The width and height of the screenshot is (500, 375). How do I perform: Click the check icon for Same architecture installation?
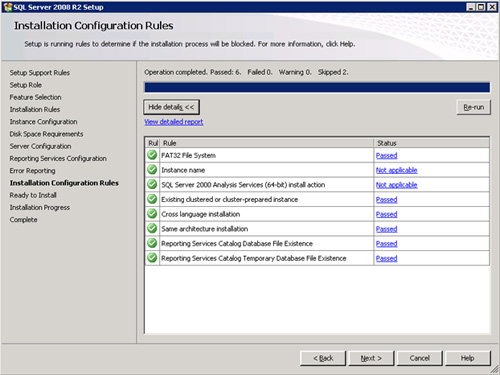pyautogui.click(x=152, y=228)
